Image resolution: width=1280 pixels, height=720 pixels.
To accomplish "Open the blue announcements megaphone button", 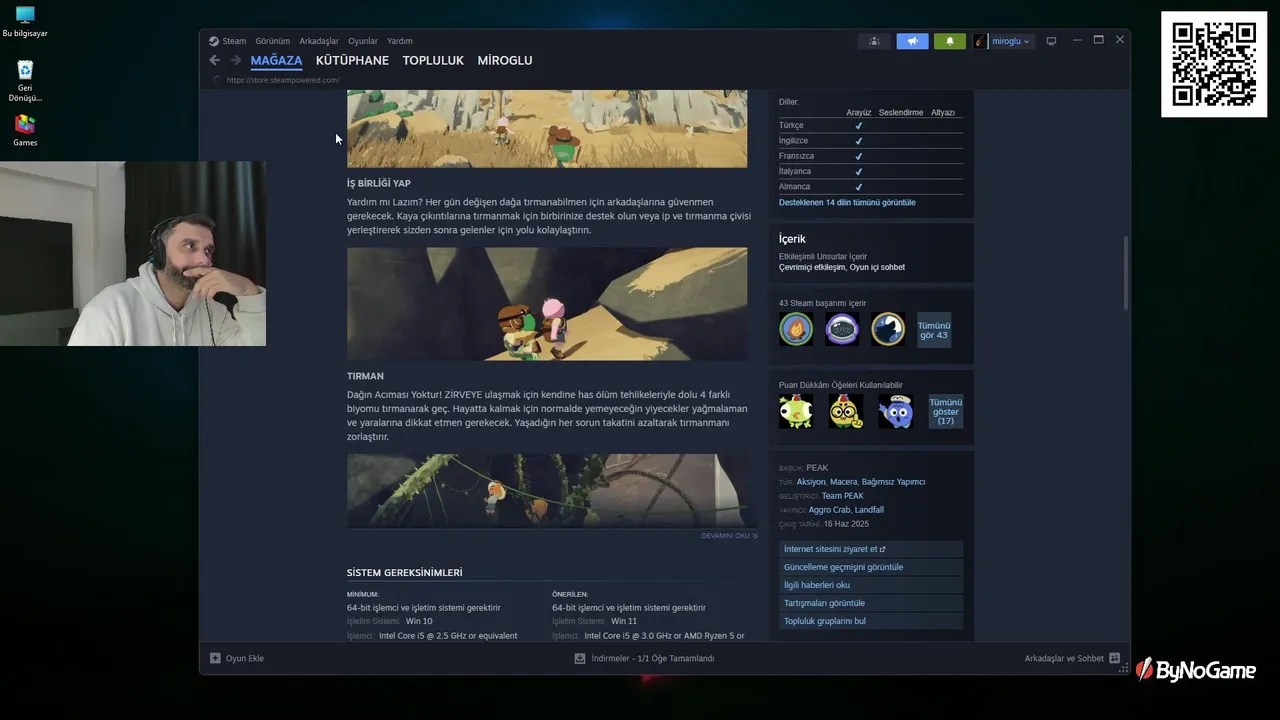I will click(x=912, y=41).
